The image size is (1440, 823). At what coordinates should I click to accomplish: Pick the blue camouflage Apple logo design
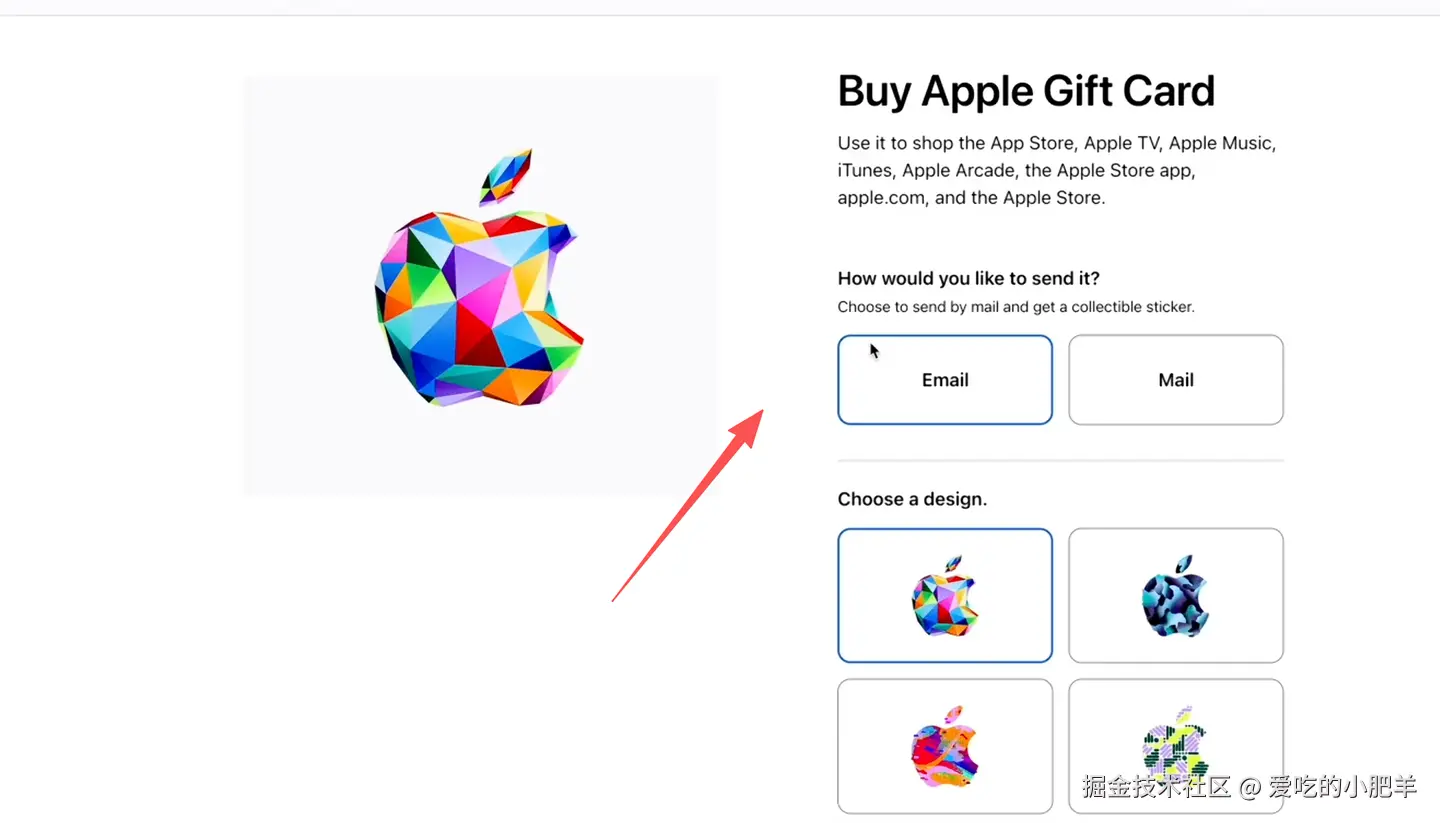coord(1176,595)
